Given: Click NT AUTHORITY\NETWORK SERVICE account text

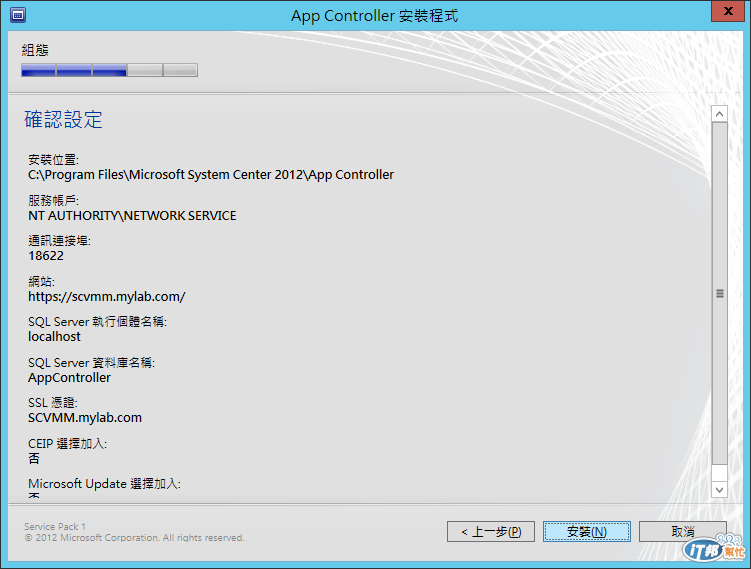Looking at the screenshot, I should (132, 216).
